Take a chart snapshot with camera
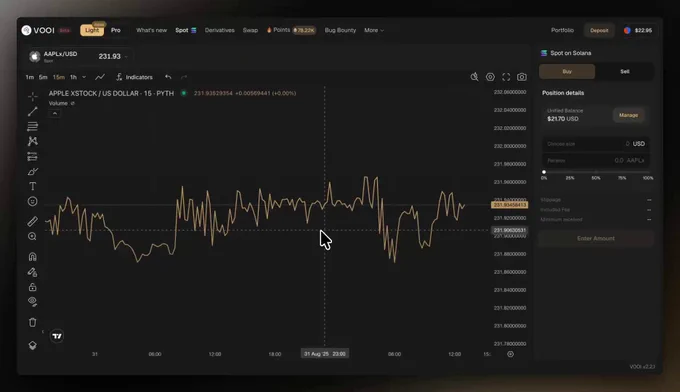The width and height of the screenshot is (680, 392). [522, 77]
